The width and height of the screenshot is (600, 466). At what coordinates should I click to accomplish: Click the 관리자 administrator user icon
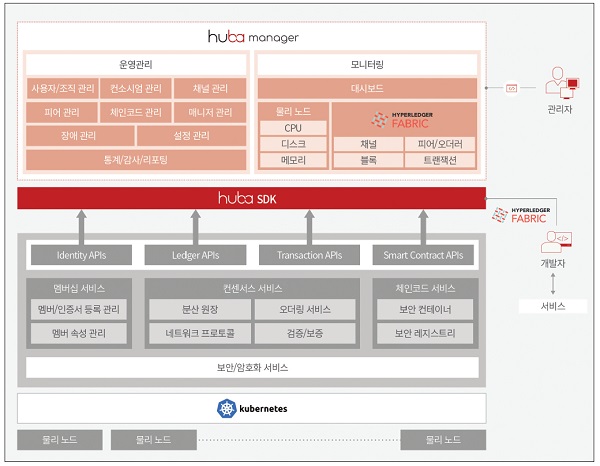coord(562,83)
